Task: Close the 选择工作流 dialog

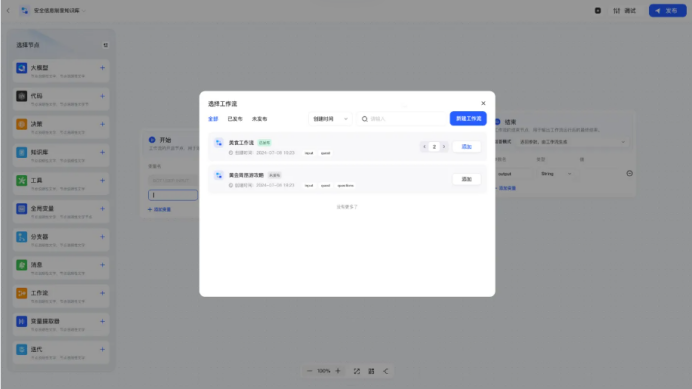Action: (483, 103)
